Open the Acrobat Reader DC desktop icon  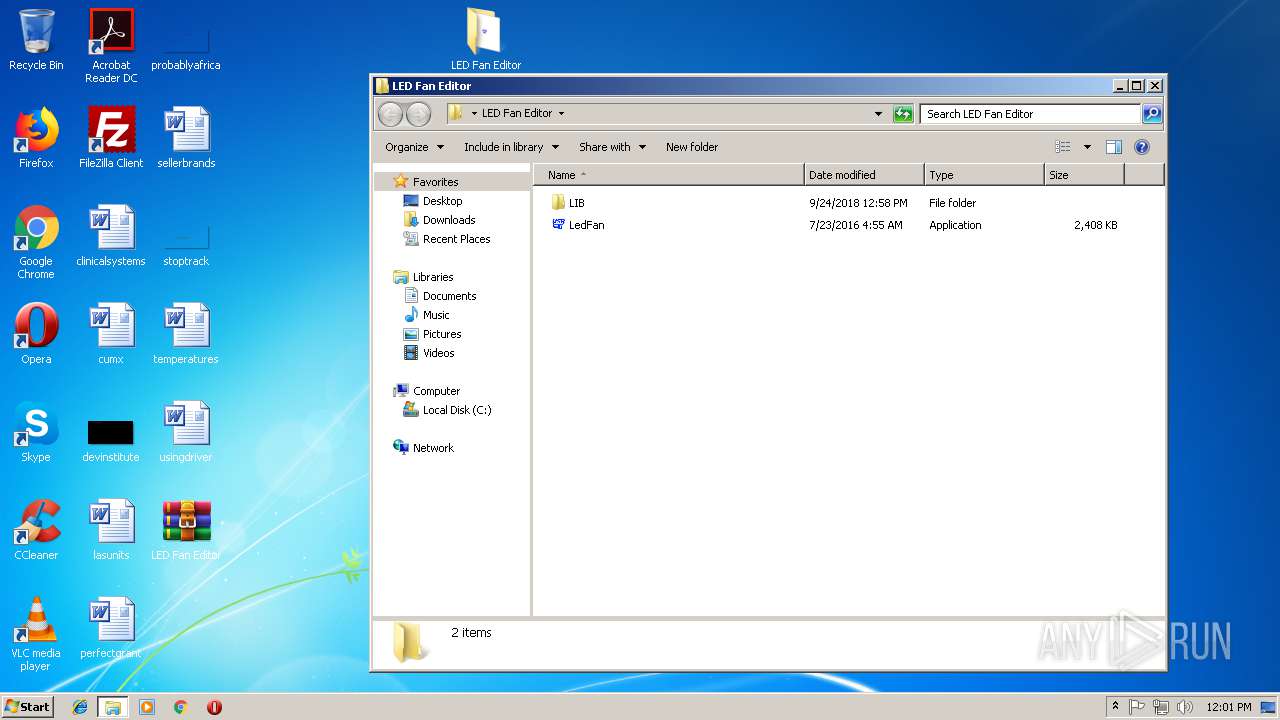111,46
